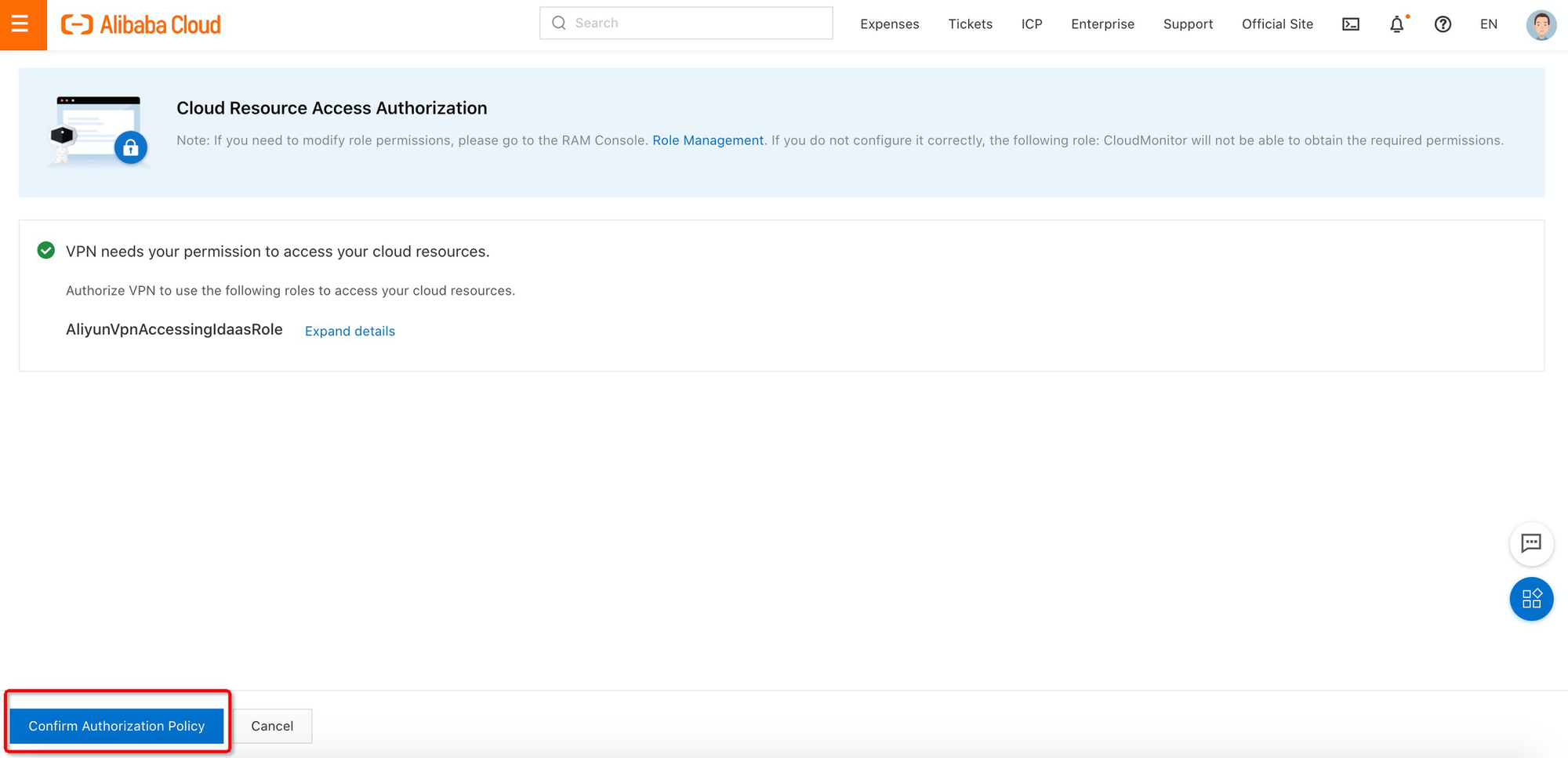Open the Tickets page
Viewport: 1568px width, 758px height.
[x=970, y=24]
